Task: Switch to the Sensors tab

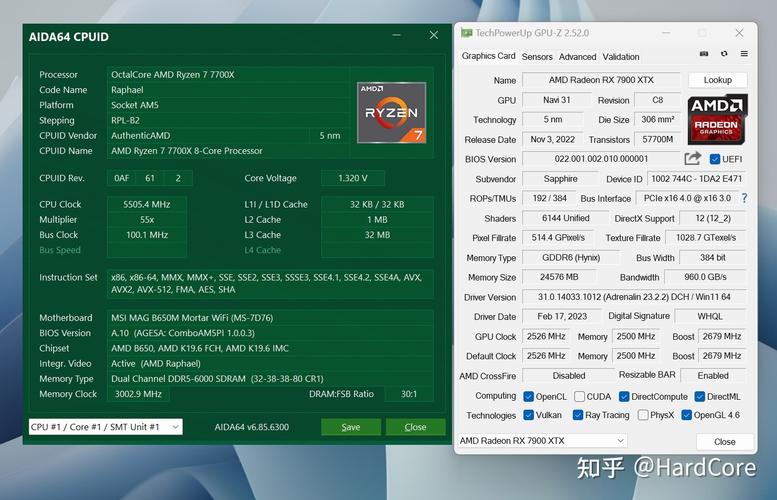Action: pyautogui.click(x=537, y=56)
